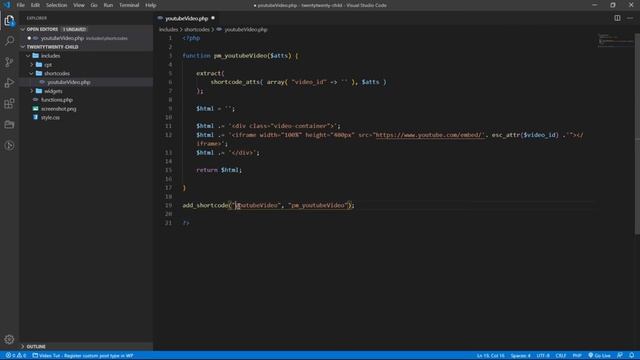640x360 pixels.
Task: Expand the Outline panel
Action: [x=86, y=346]
